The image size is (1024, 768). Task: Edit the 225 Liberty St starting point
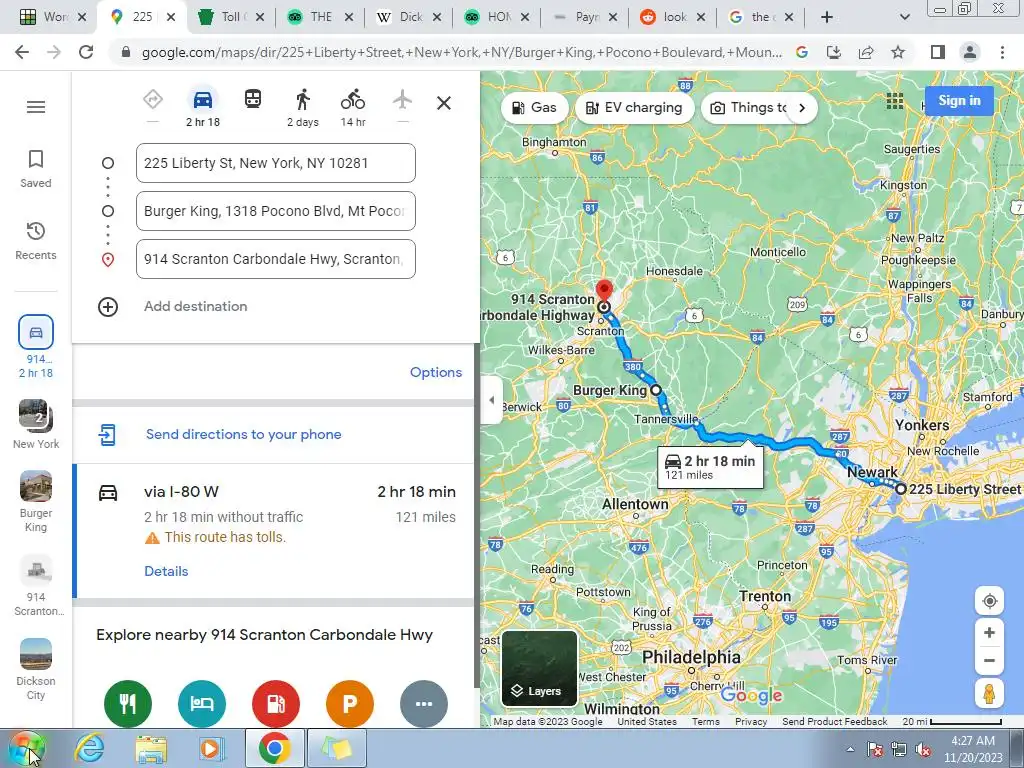coord(276,163)
